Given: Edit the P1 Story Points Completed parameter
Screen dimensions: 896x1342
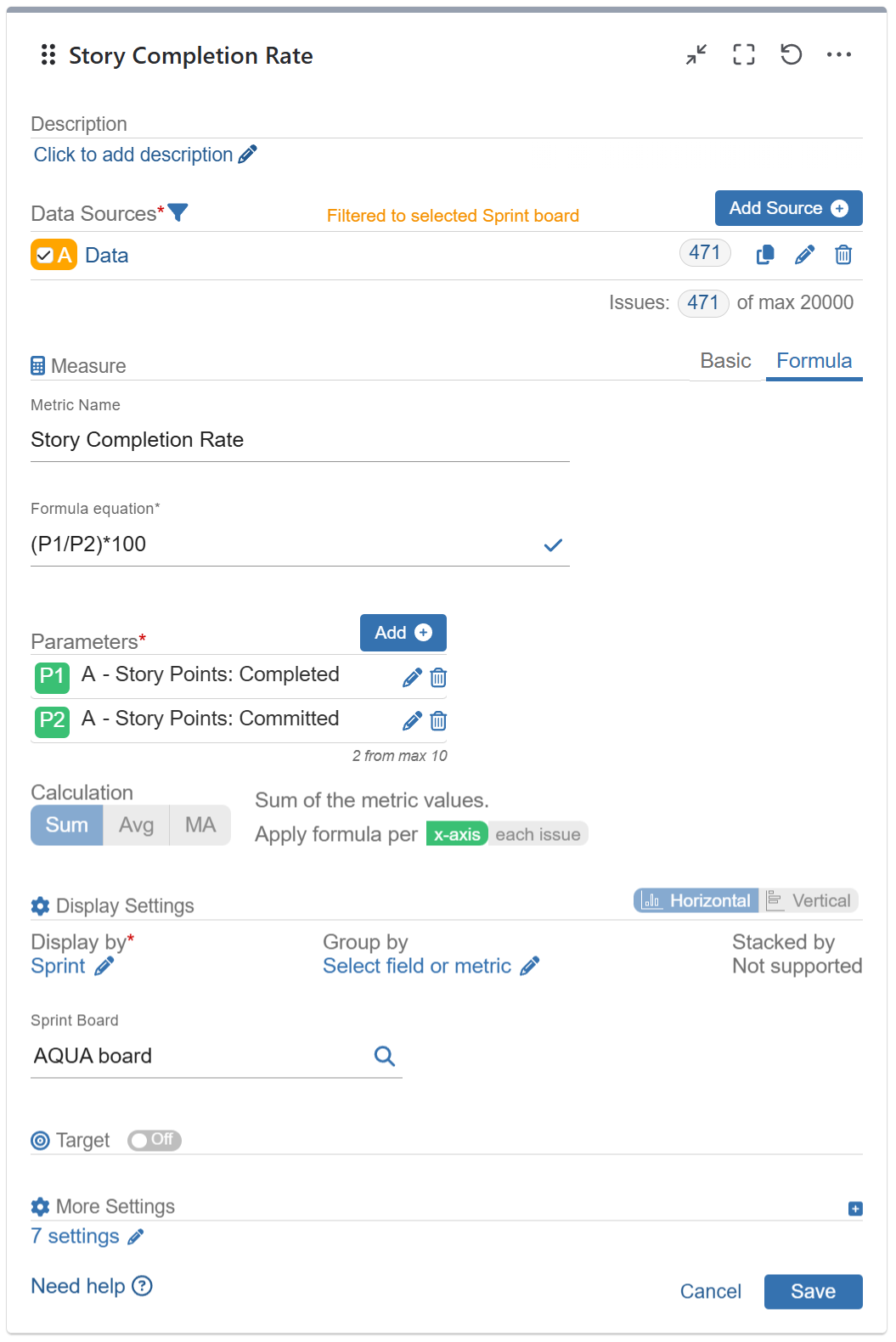Looking at the screenshot, I should pos(412,678).
